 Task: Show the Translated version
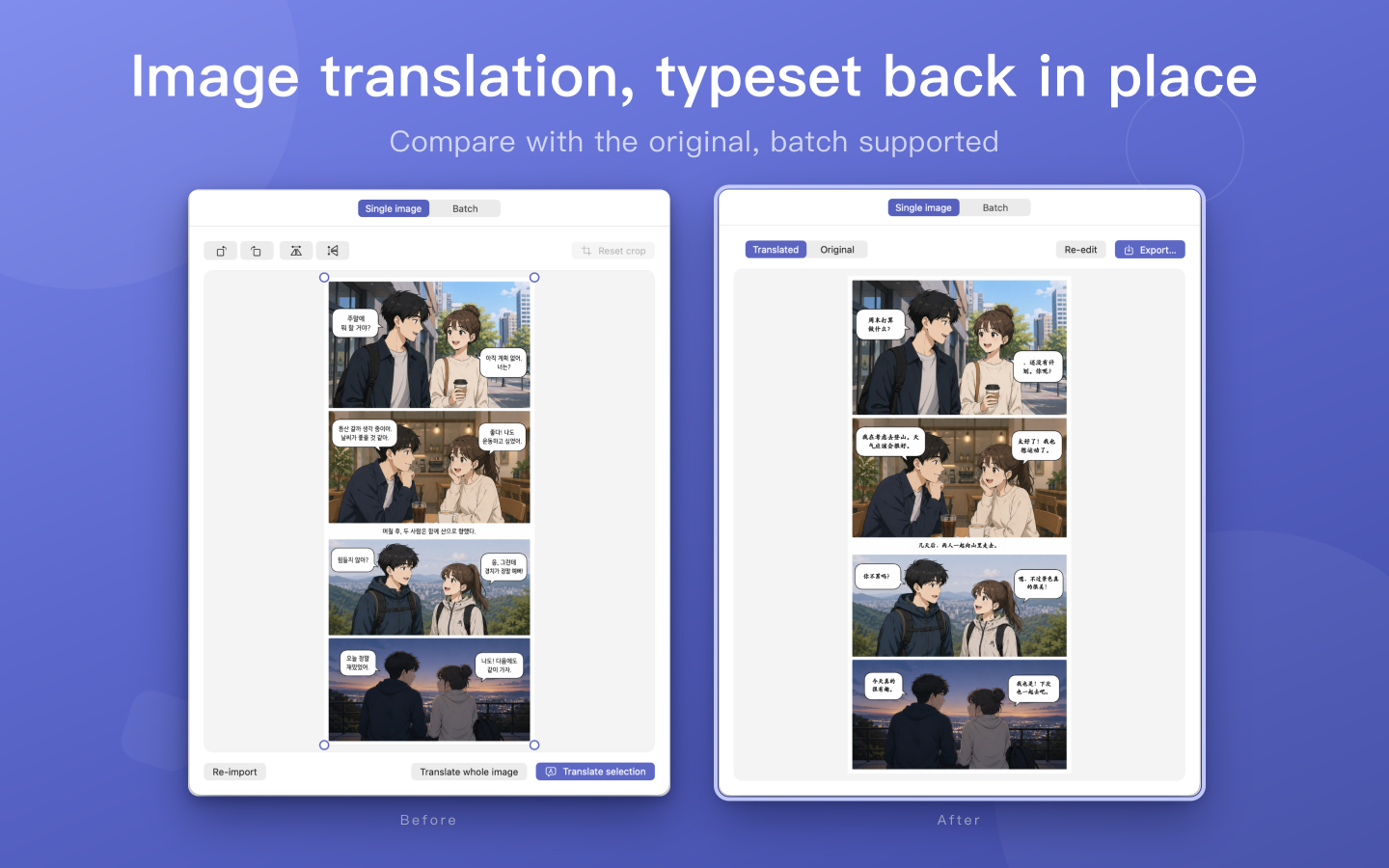(x=776, y=250)
